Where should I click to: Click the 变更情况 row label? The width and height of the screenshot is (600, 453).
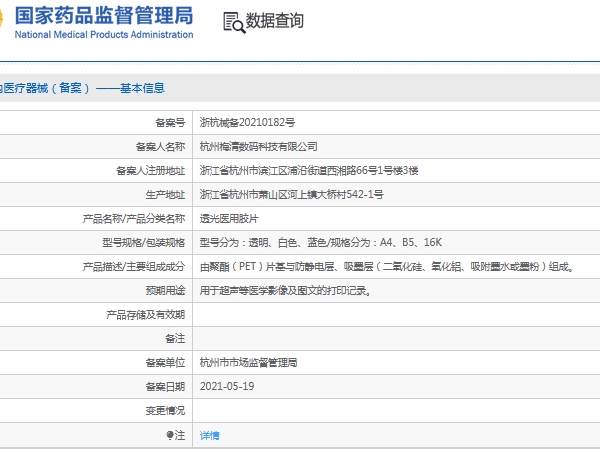(165, 411)
